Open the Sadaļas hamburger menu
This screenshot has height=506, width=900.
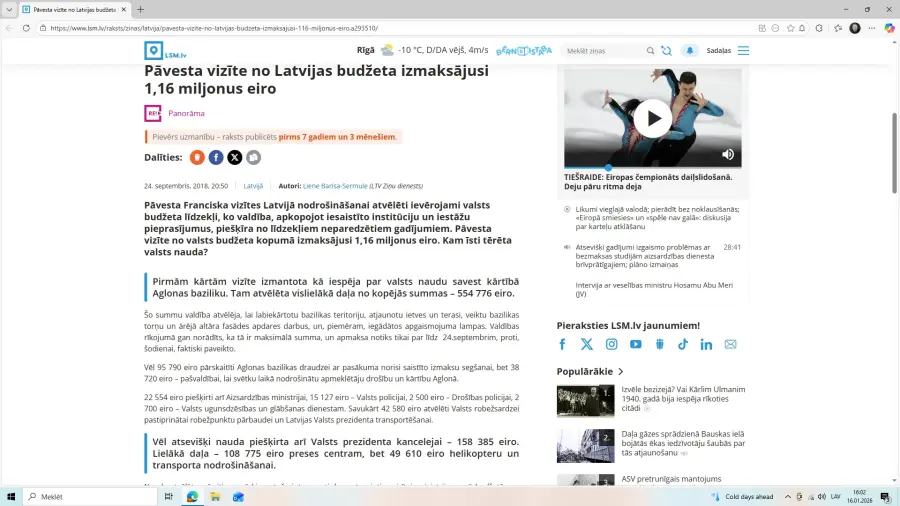tap(742, 51)
